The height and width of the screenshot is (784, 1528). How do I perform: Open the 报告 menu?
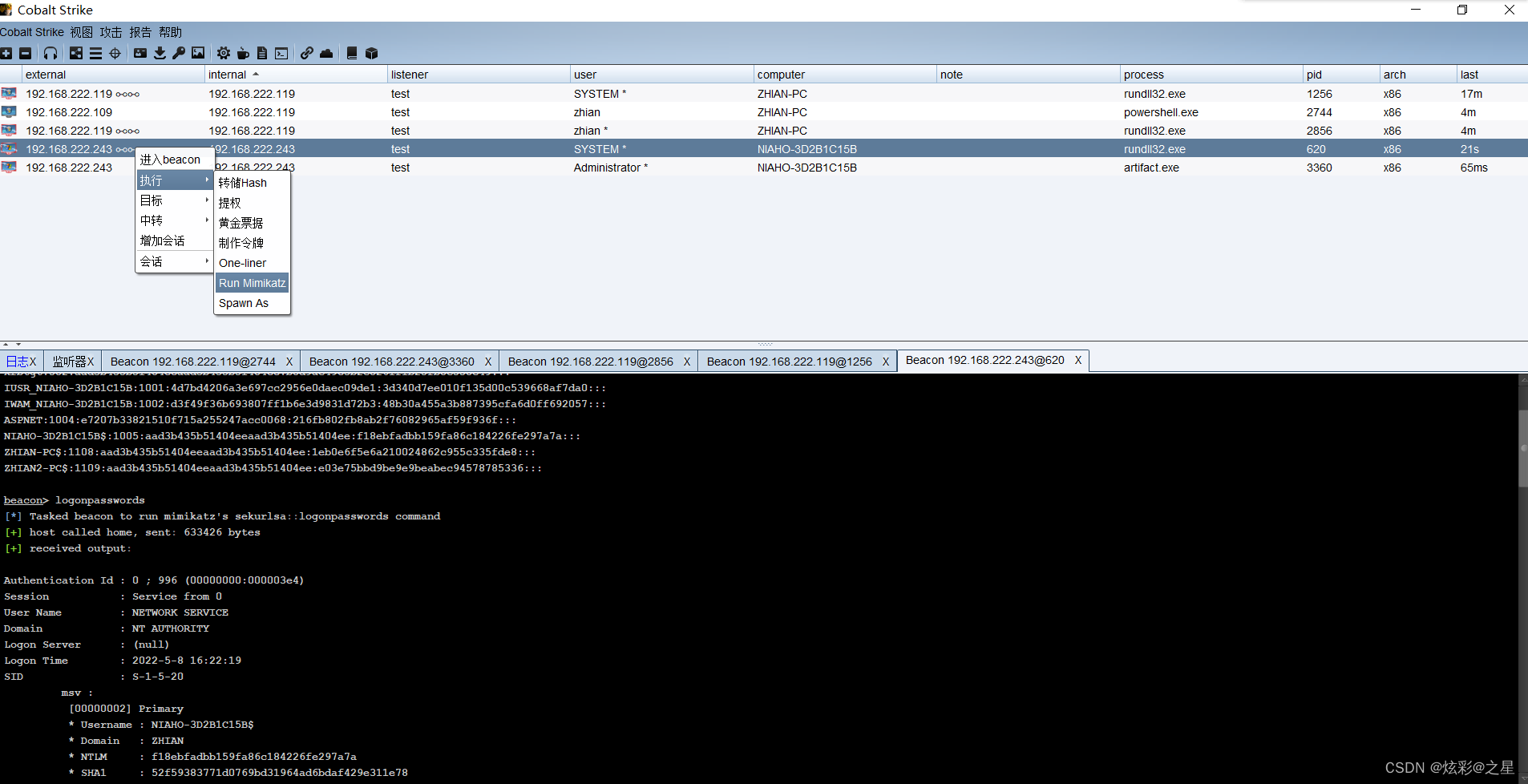(x=140, y=32)
